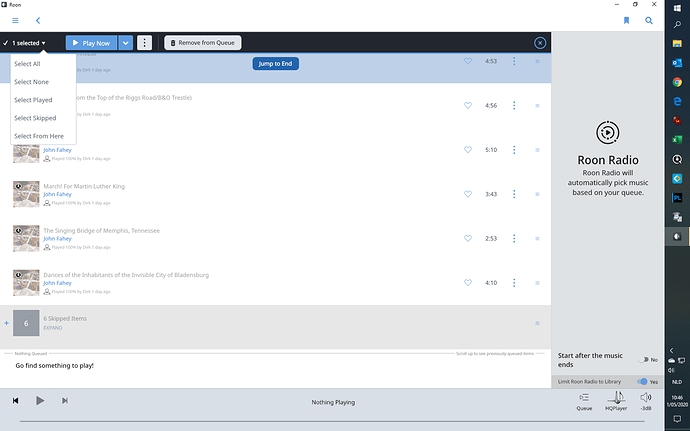Click album thumbnail of Dances of the Inhabitants
Viewport: 690px width, 431px height.
[26, 283]
